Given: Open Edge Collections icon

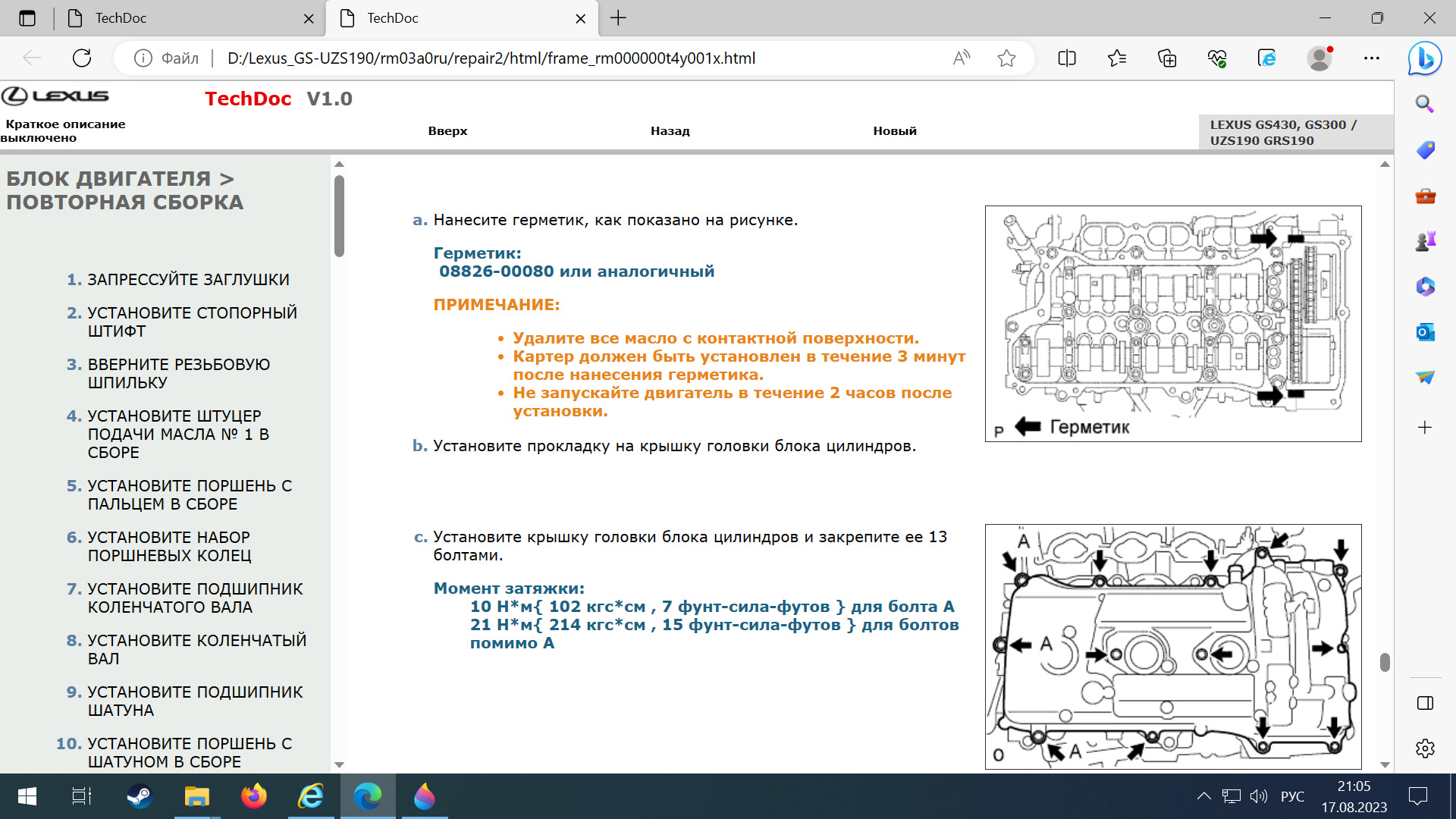Looking at the screenshot, I should [1167, 58].
